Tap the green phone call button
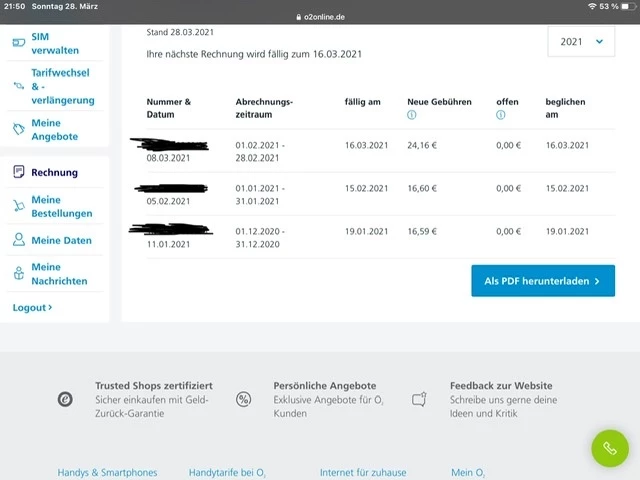 click(x=610, y=447)
